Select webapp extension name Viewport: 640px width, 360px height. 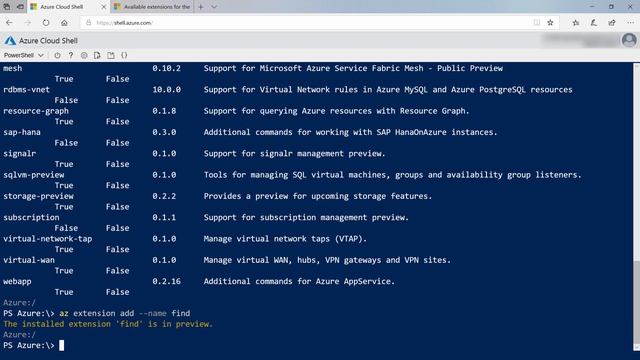click(17, 281)
